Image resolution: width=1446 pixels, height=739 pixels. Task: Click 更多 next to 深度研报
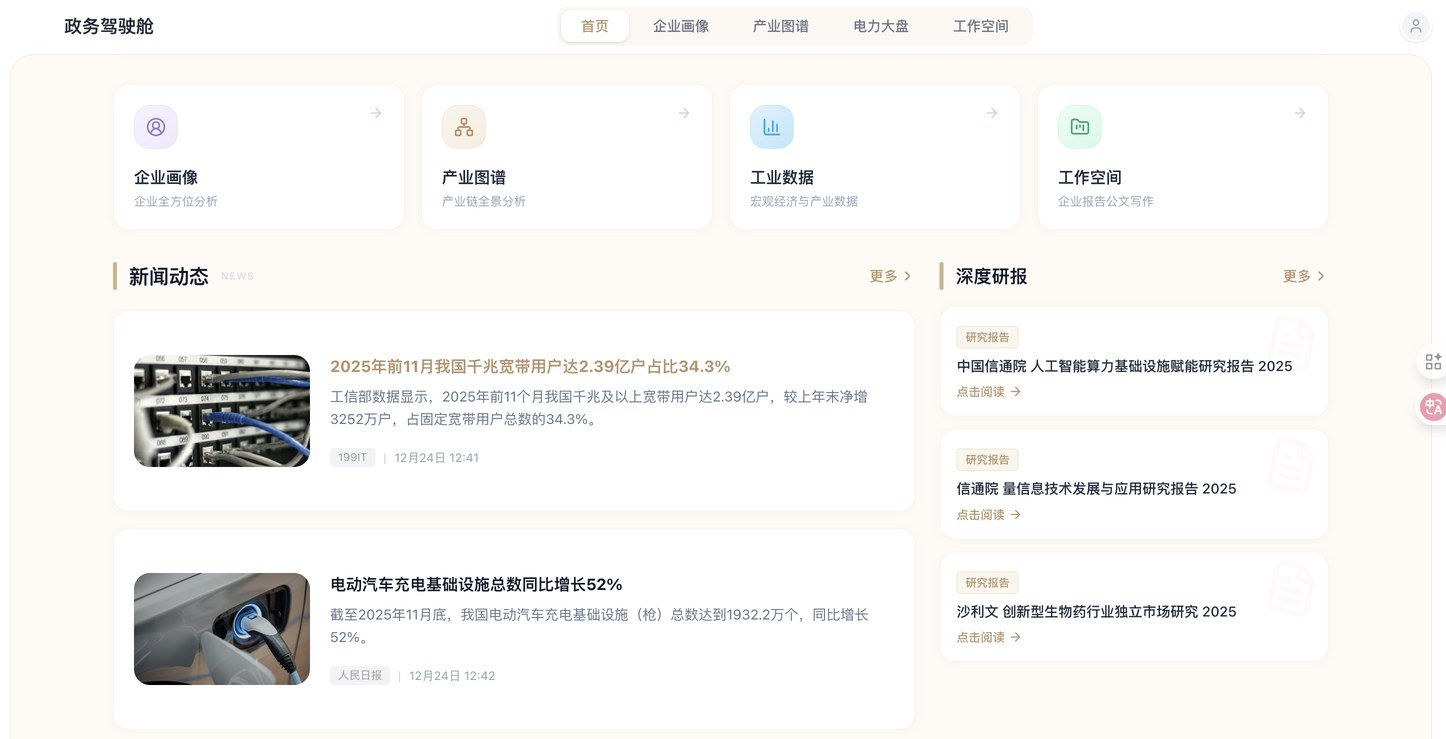[1304, 276]
